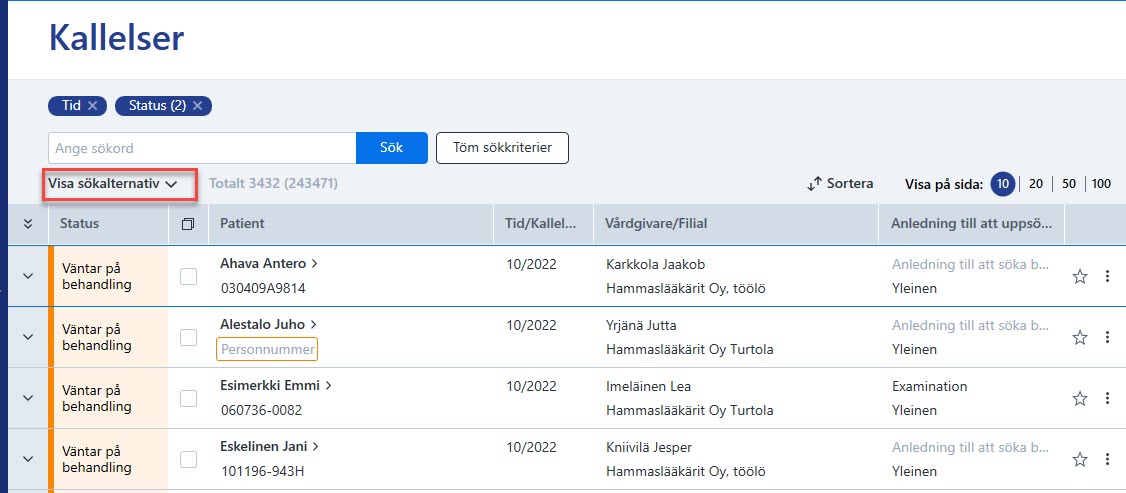Viewport: 1126px width, 493px height.
Task: Open more options for Ahava Antero row
Action: point(1107,276)
